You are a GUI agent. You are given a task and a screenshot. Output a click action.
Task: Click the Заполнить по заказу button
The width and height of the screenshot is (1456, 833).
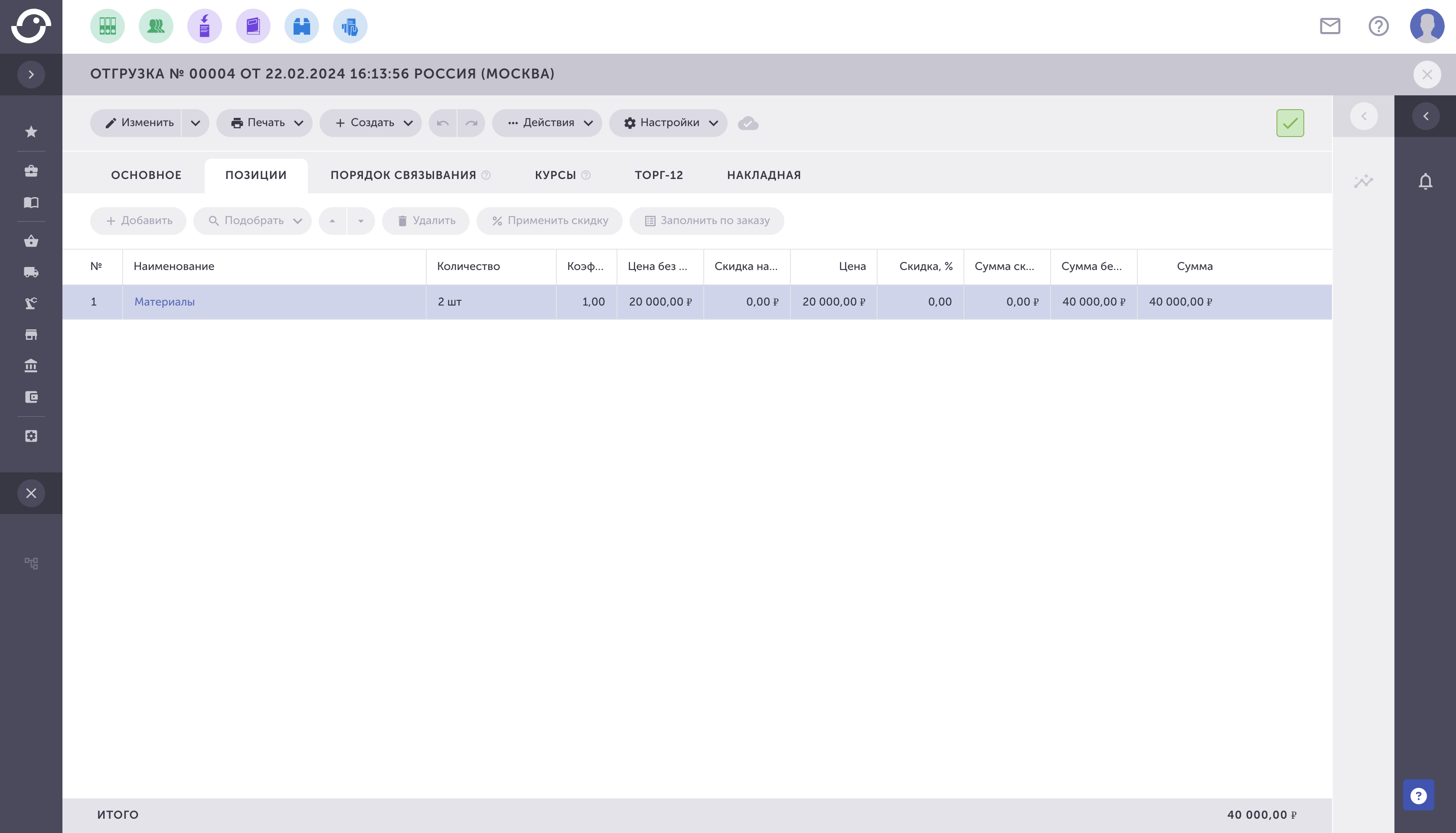[707, 221]
